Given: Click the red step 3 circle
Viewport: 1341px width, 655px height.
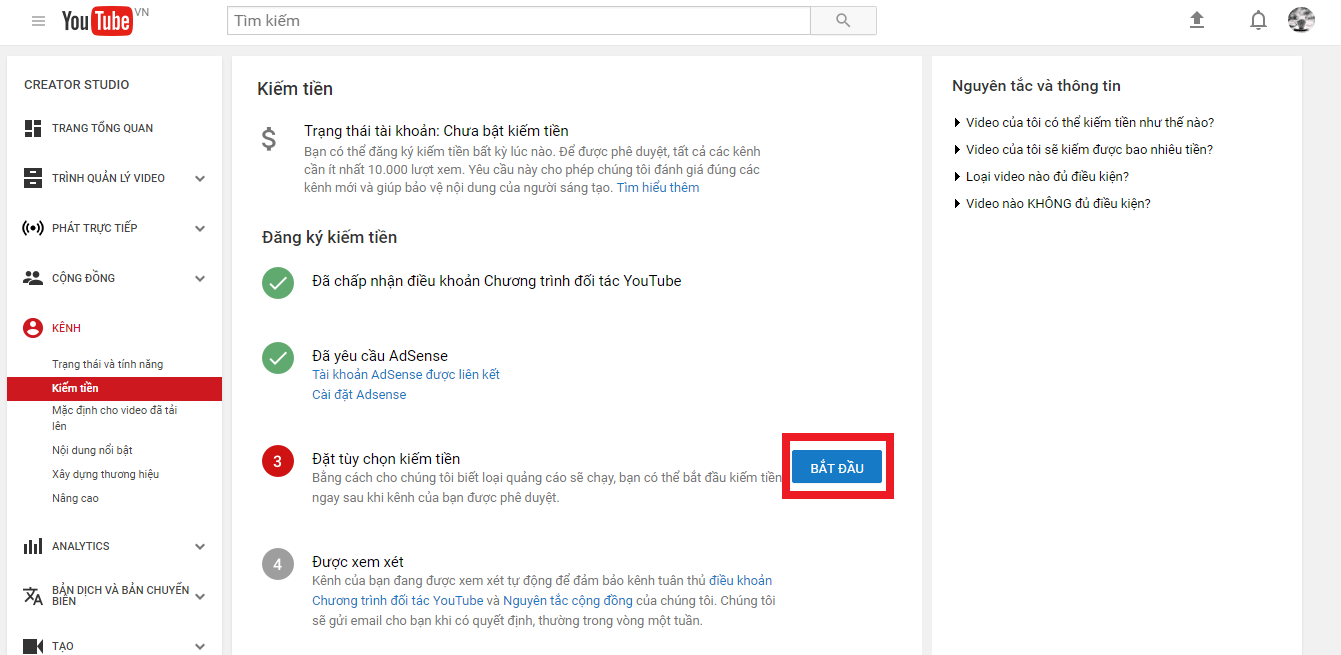Looking at the screenshot, I should tap(278, 461).
